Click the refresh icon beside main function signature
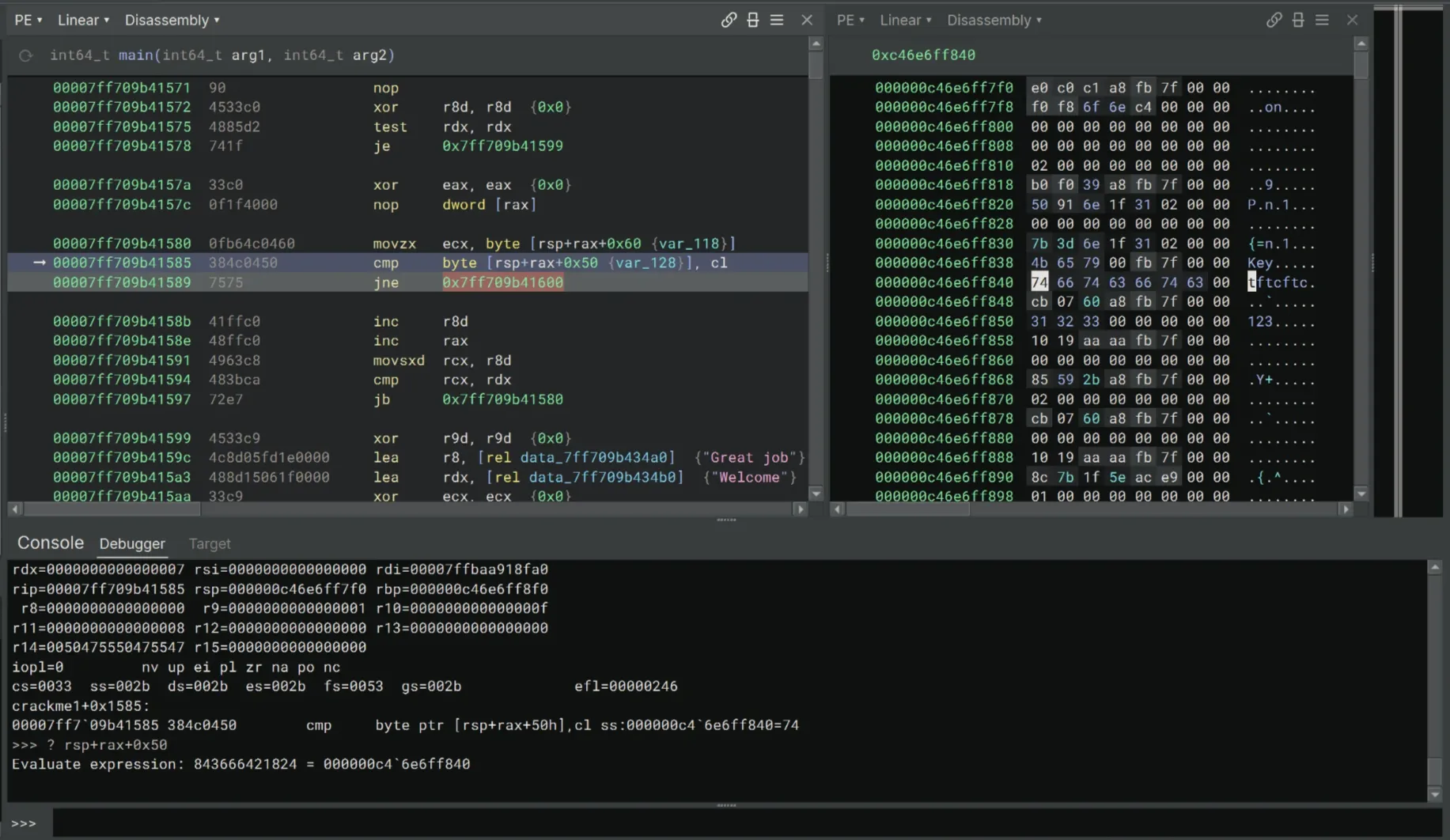1450x840 pixels. [25, 55]
